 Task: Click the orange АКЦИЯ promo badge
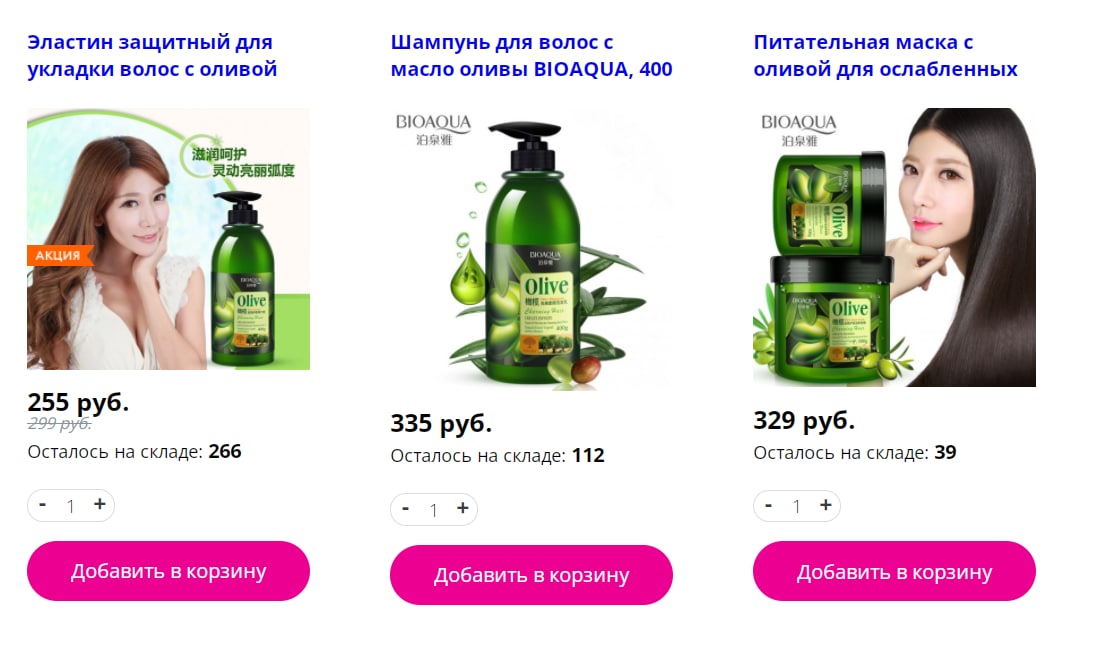[x=59, y=255]
